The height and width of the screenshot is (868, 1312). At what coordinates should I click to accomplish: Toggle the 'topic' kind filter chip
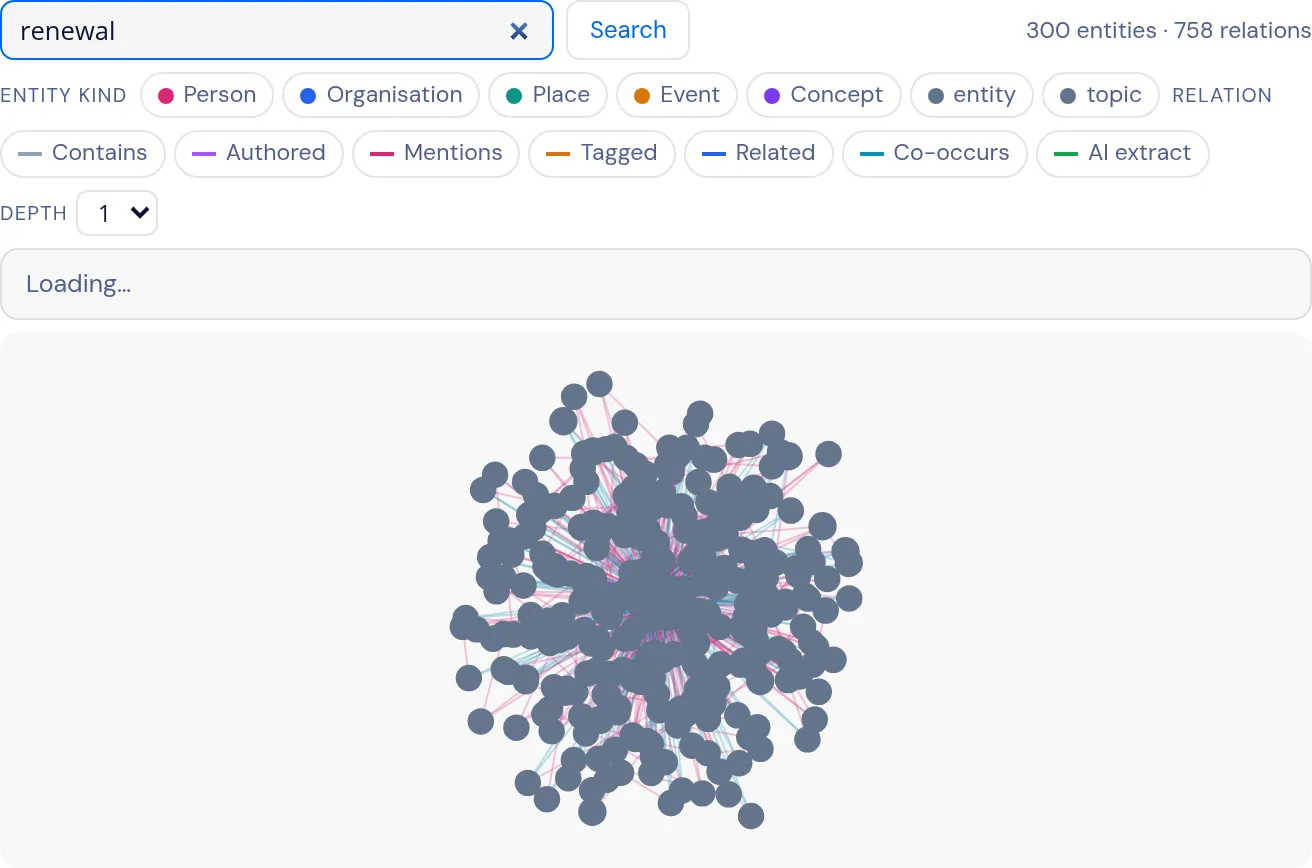(1101, 95)
